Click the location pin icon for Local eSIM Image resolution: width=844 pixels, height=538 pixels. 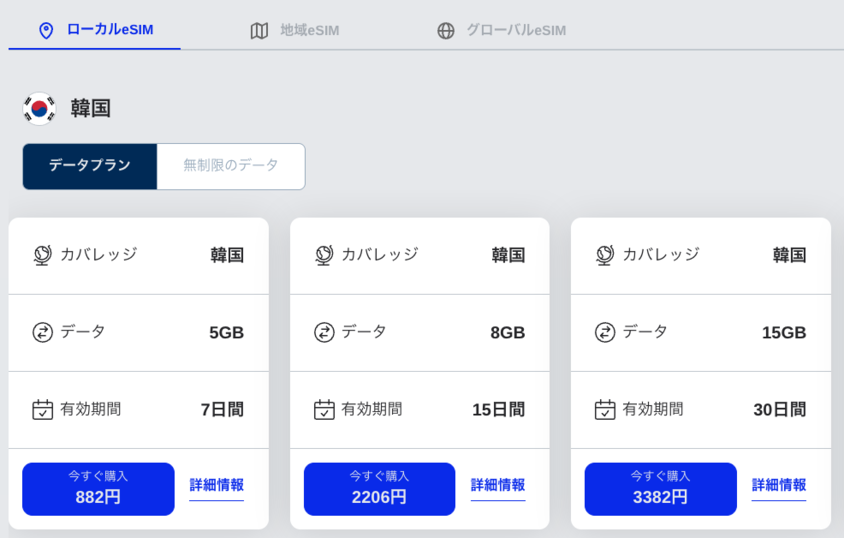click(x=46, y=31)
